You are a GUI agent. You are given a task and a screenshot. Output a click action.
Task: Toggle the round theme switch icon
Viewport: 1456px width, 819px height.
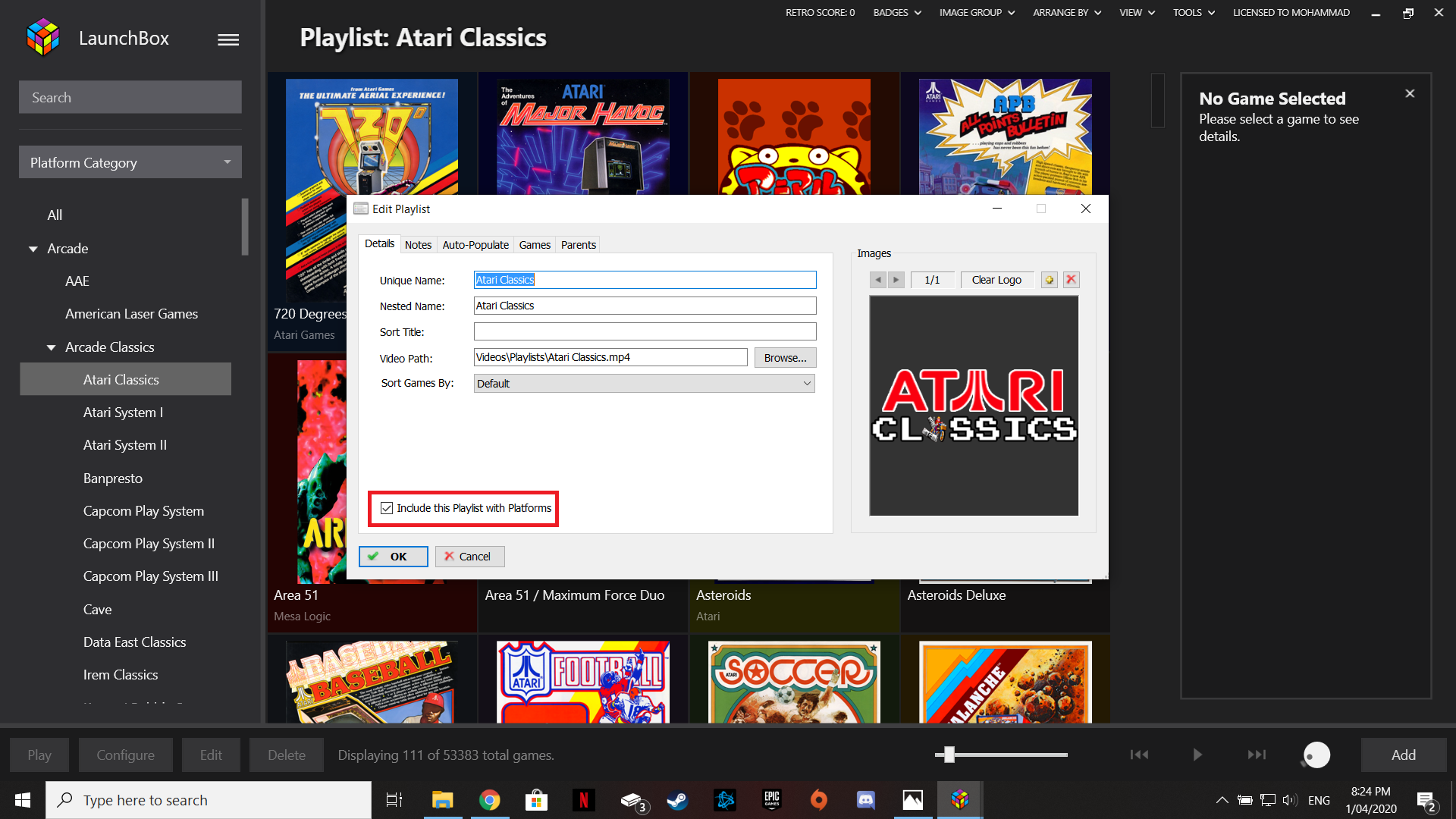tap(1316, 755)
